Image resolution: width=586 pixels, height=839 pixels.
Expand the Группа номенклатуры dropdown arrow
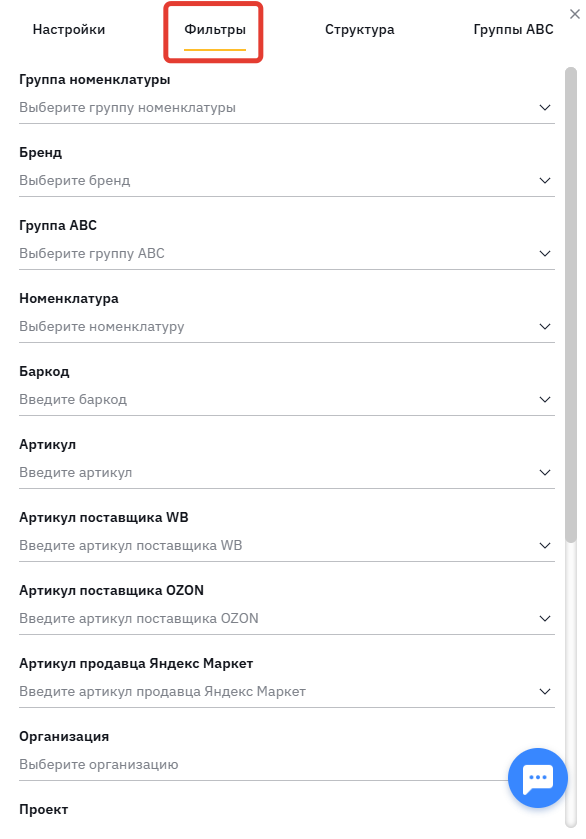click(x=545, y=108)
